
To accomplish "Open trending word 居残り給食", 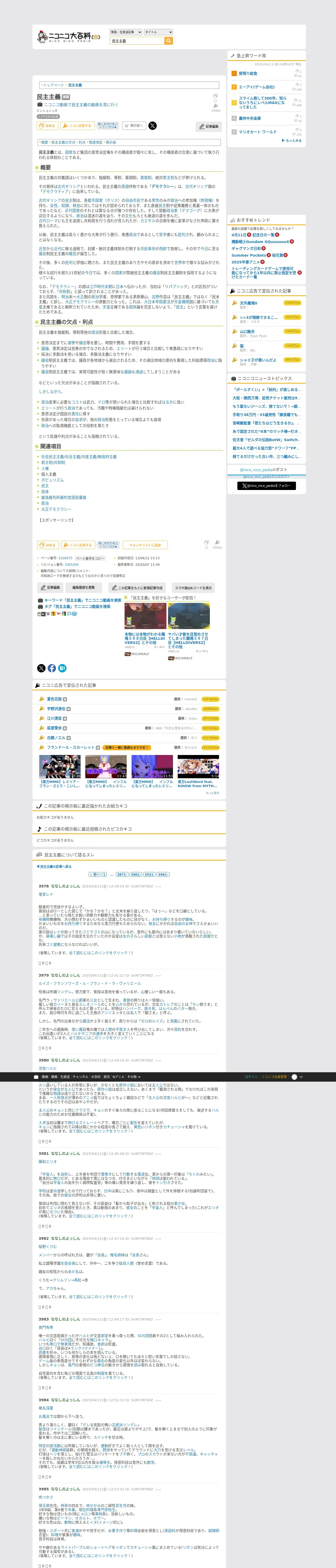I will pyautogui.click(x=248, y=74).
